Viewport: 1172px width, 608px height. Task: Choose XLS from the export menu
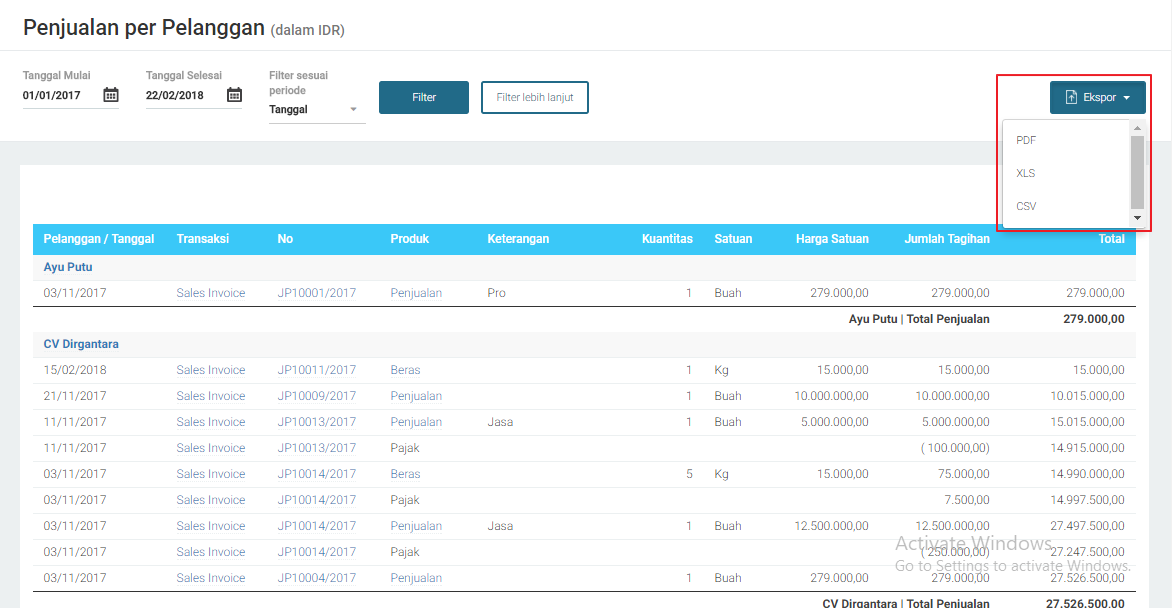pos(1026,174)
